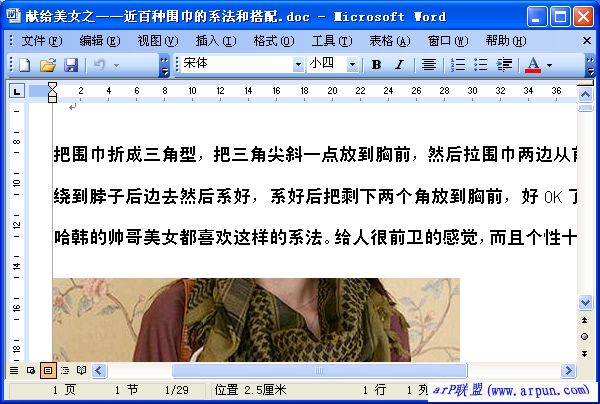The height and width of the screenshot is (404, 600).
Task: Click the tab stop type selector
Action: [x=17, y=91]
